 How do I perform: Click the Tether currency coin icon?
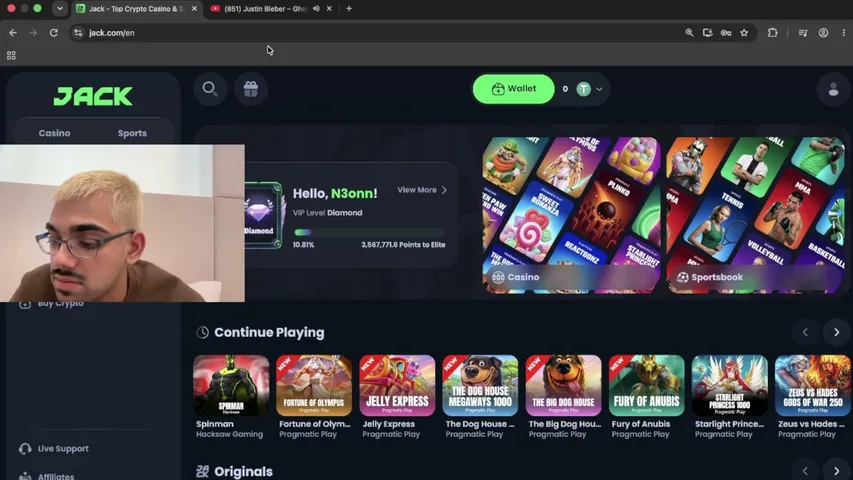click(x=583, y=89)
